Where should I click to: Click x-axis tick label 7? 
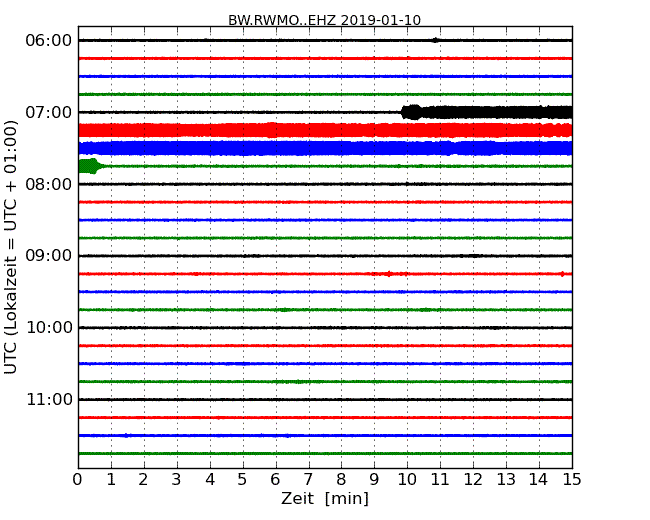coord(308,480)
